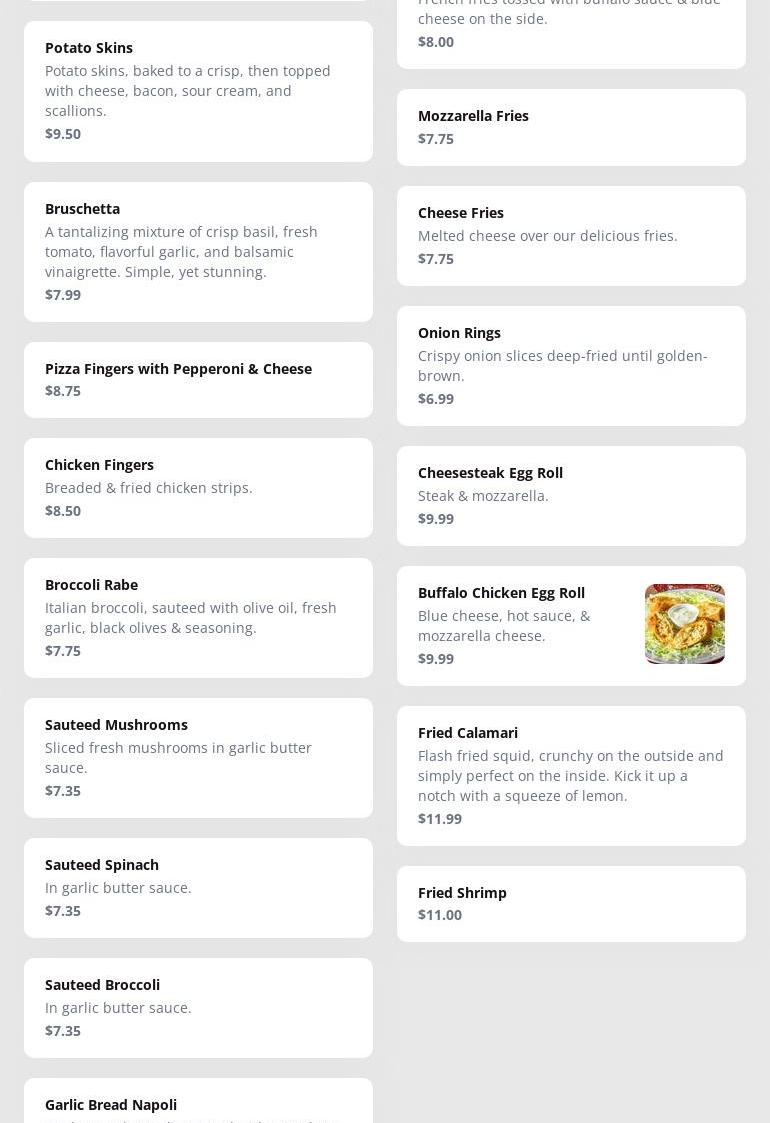
Task: Open the Garlic Bread Napoli item
Action: click(198, 1103)
